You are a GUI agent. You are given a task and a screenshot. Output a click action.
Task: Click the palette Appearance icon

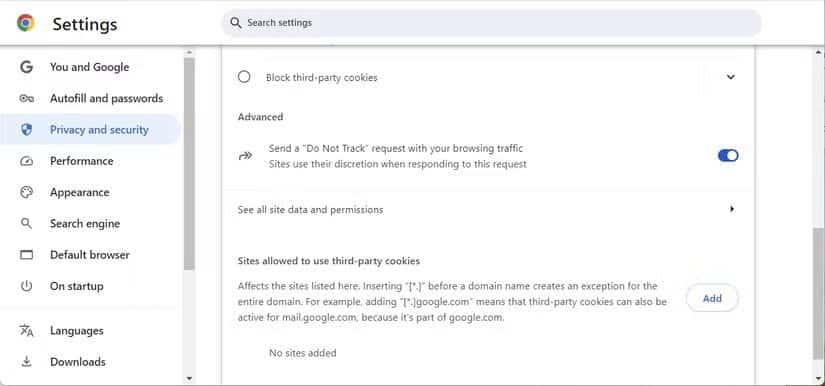(x=26, y=192)
